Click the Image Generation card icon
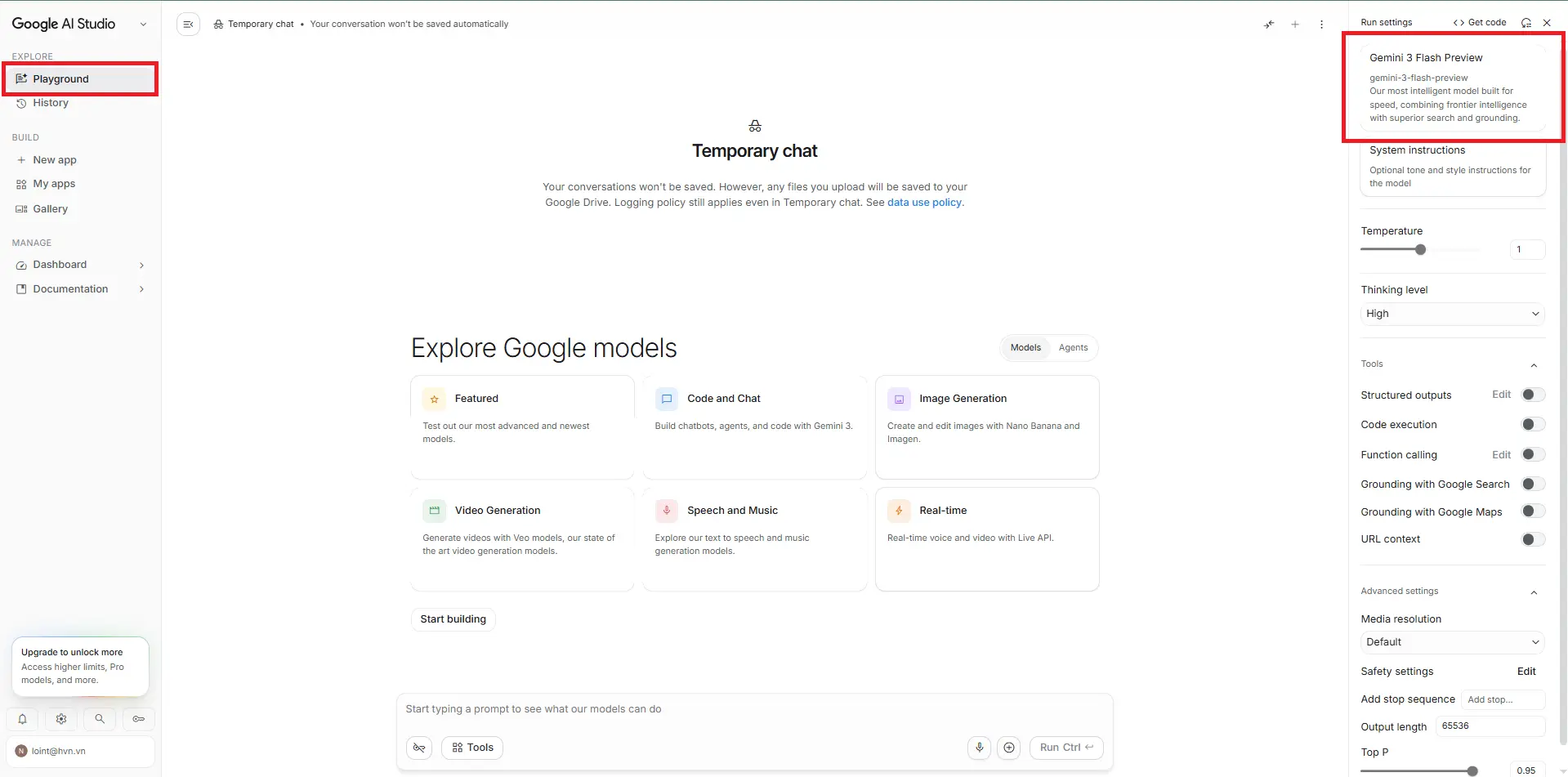Viewport: 1568px width, 777px height. coord(899,399)
